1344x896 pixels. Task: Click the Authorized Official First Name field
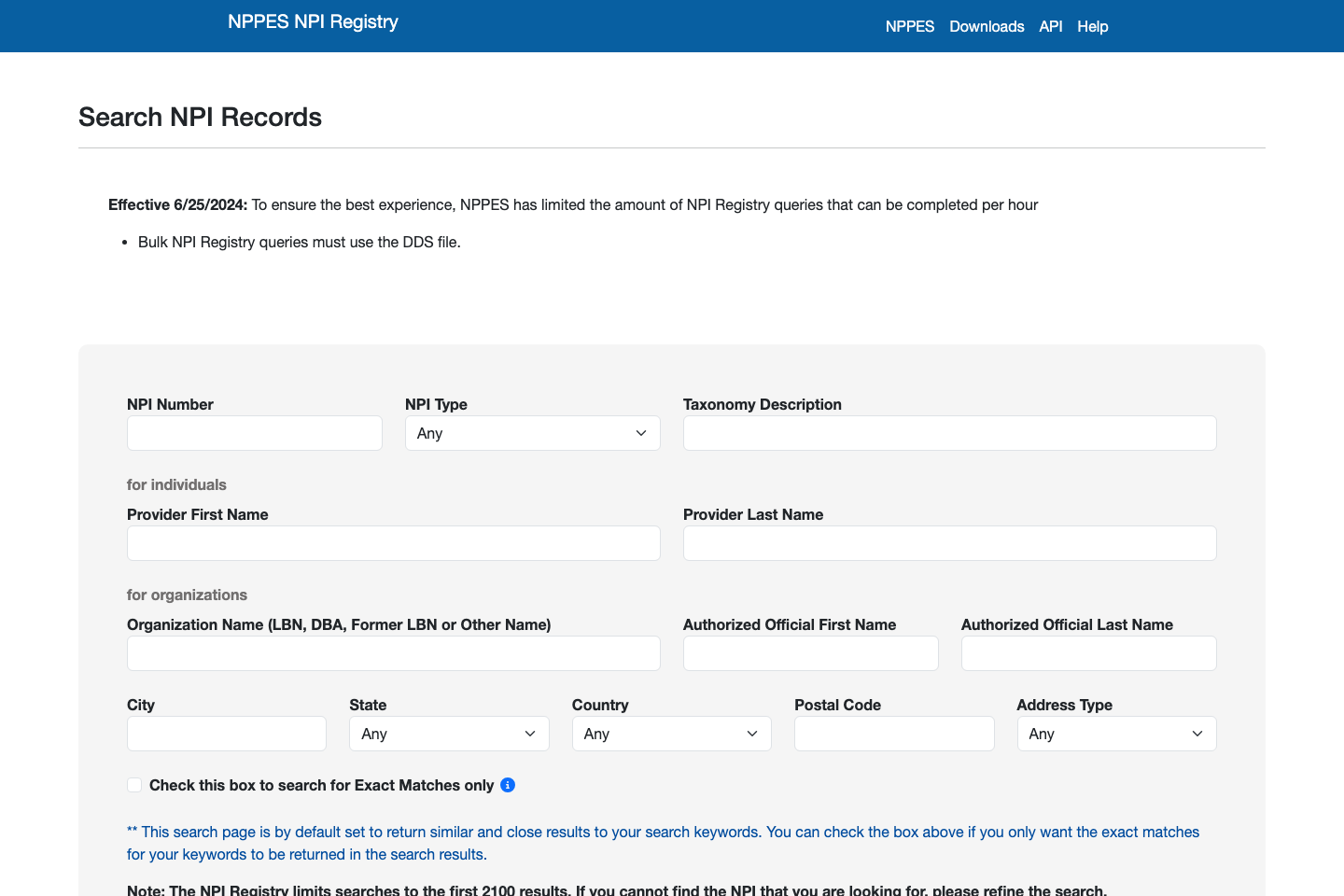(810, 653)
